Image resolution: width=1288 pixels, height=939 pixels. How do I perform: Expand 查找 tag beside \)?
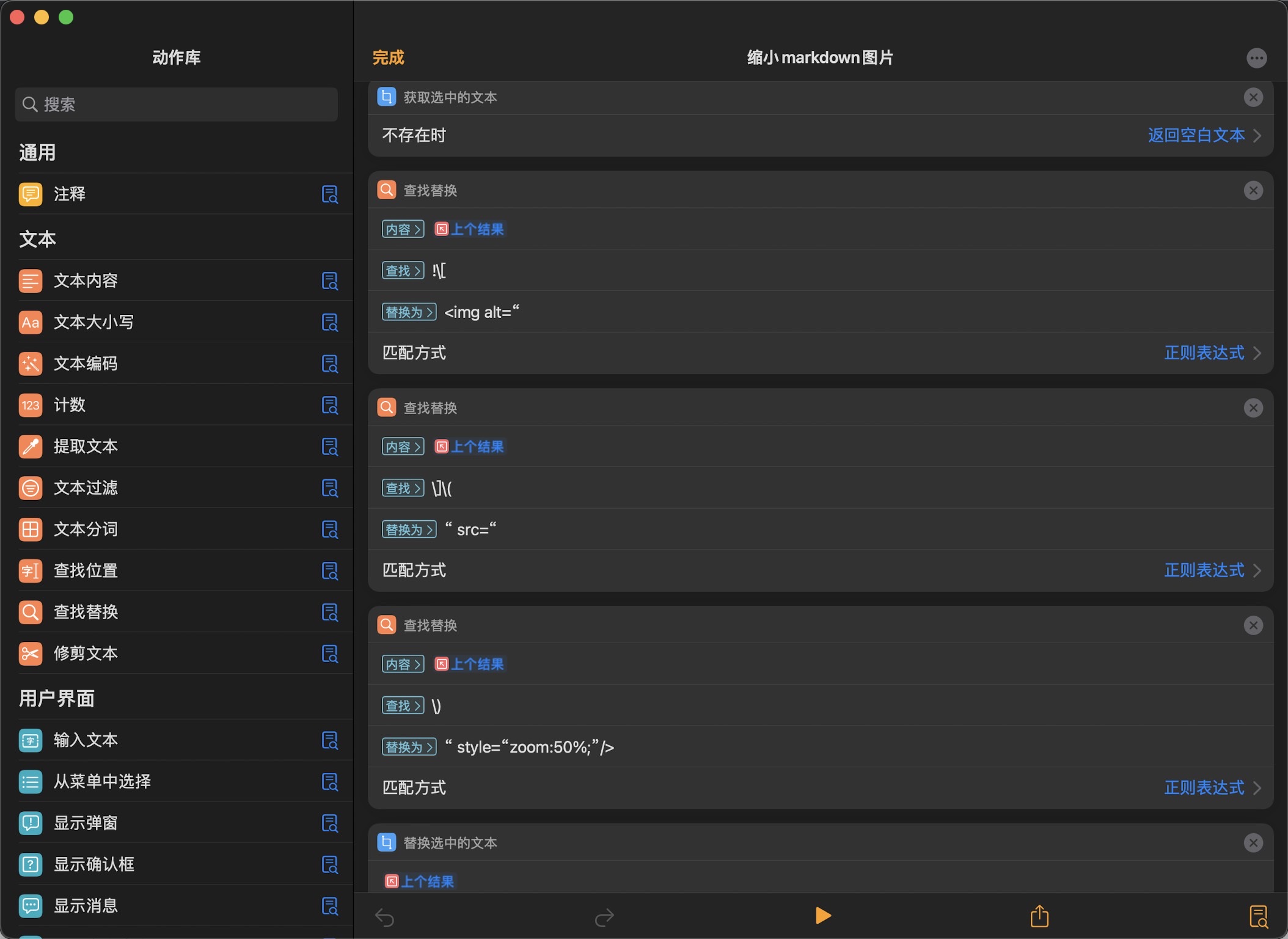click(x=403, y=706)
